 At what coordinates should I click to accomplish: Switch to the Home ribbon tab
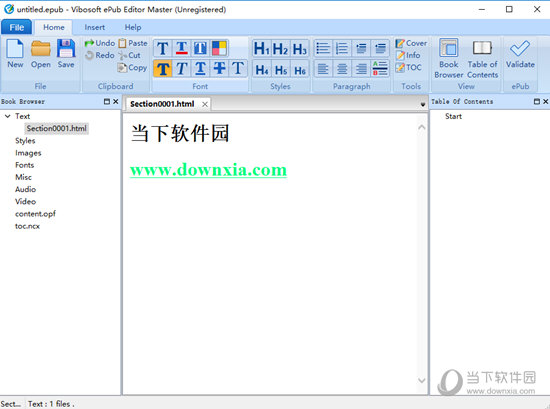[54, 27]
